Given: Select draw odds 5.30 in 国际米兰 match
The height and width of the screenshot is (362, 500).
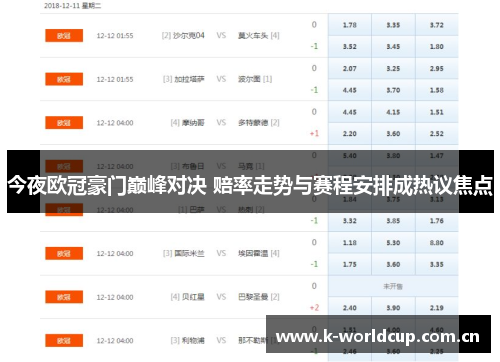Looking at the screenshot, I should tap(393, 243).
